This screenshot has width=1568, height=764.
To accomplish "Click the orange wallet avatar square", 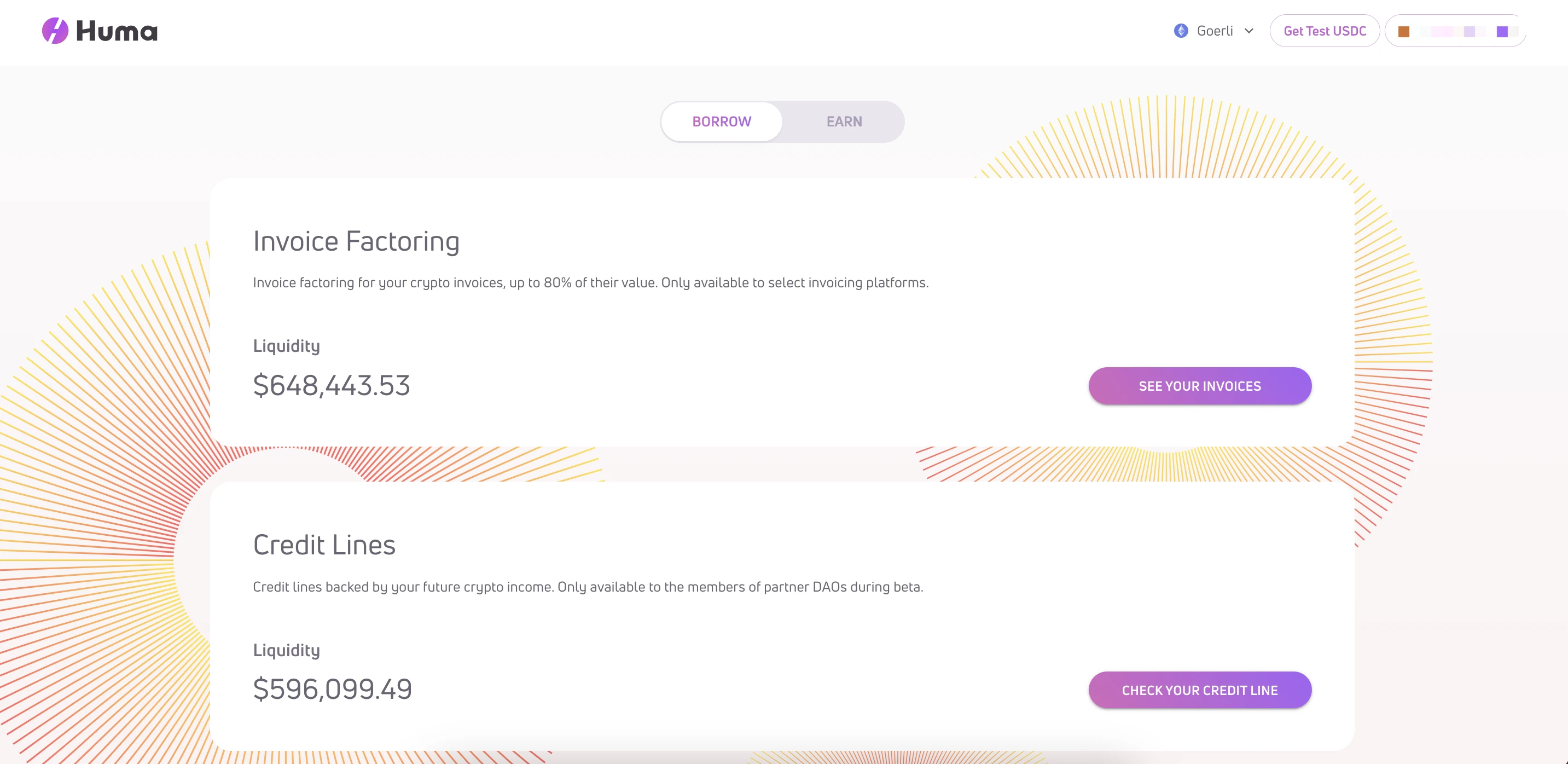I will 1404,32.
